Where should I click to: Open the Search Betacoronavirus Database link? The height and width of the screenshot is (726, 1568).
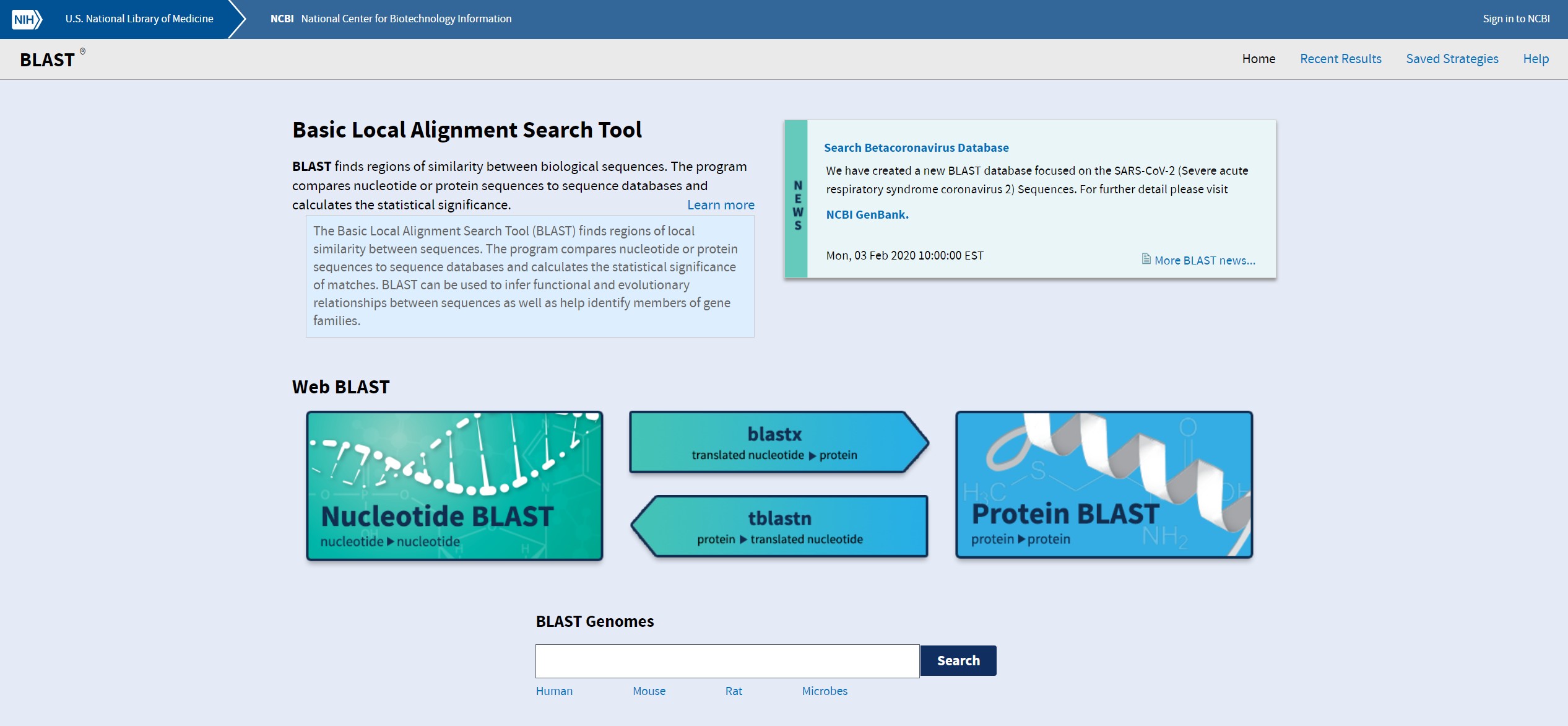click(916, 147)
